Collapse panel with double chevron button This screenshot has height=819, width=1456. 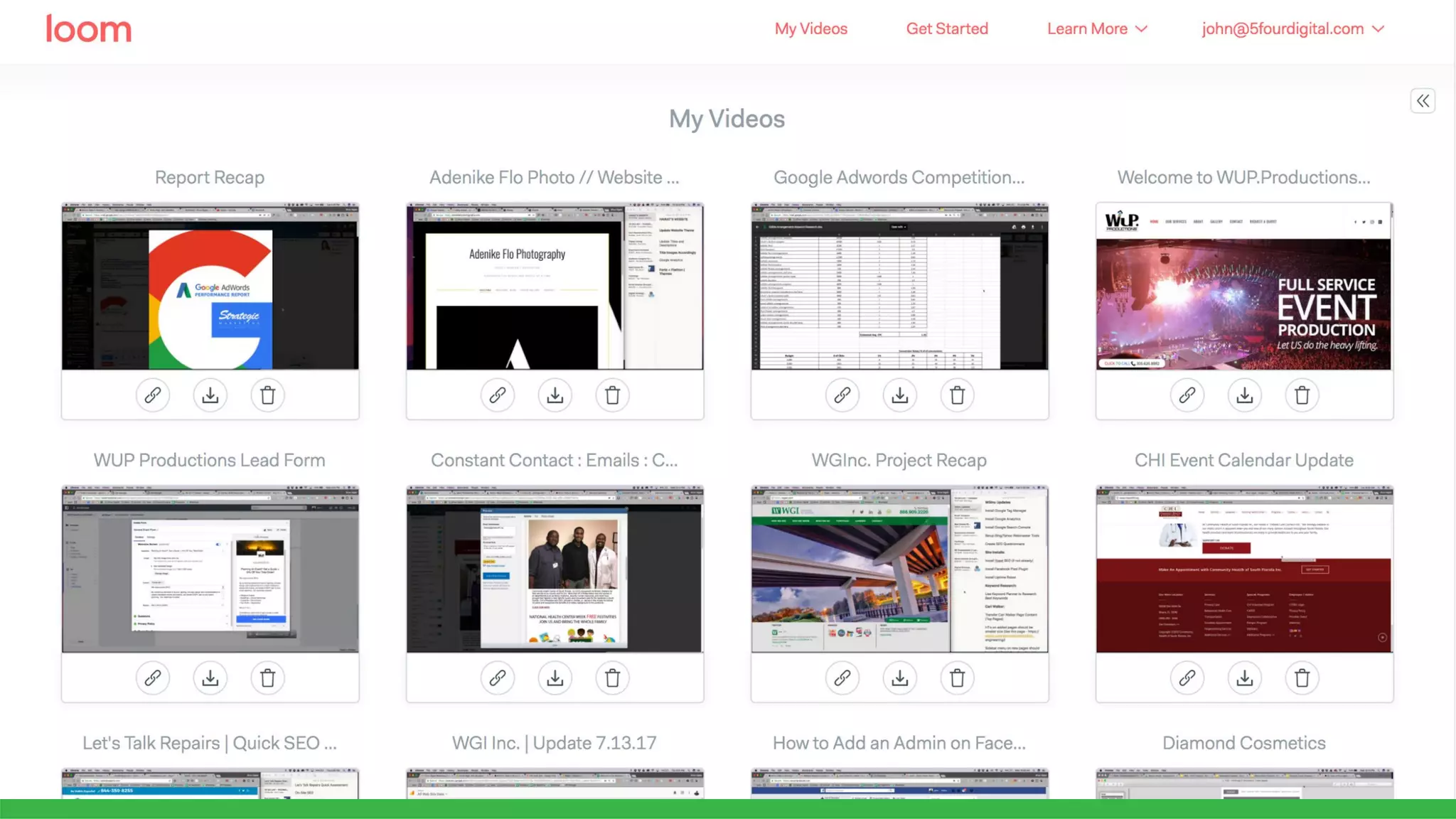click(1423, 101)
